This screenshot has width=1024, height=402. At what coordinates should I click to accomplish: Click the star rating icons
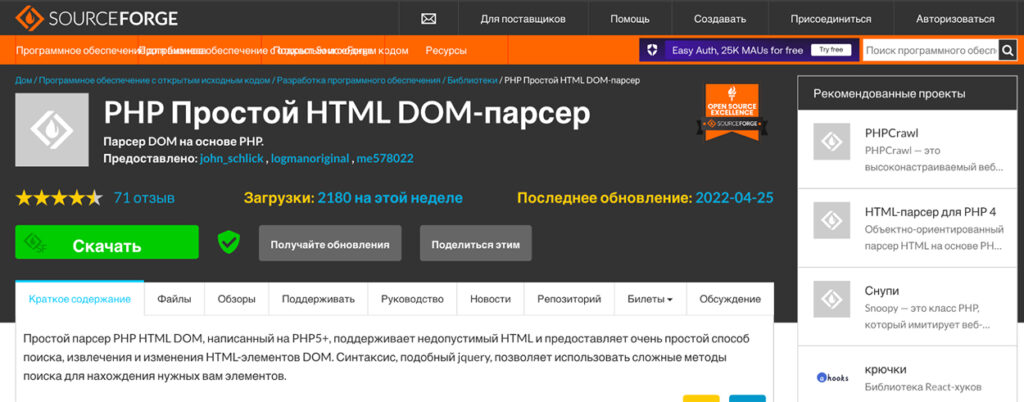[x=59, y=198]
